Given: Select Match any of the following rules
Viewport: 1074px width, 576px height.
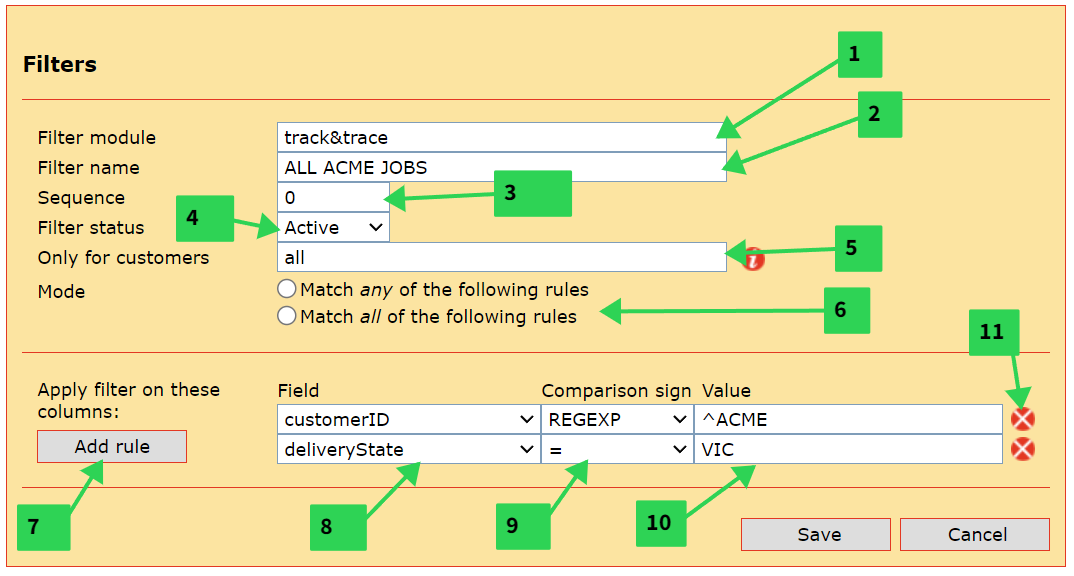Looking at the screenshot, I should click(288, 290).
